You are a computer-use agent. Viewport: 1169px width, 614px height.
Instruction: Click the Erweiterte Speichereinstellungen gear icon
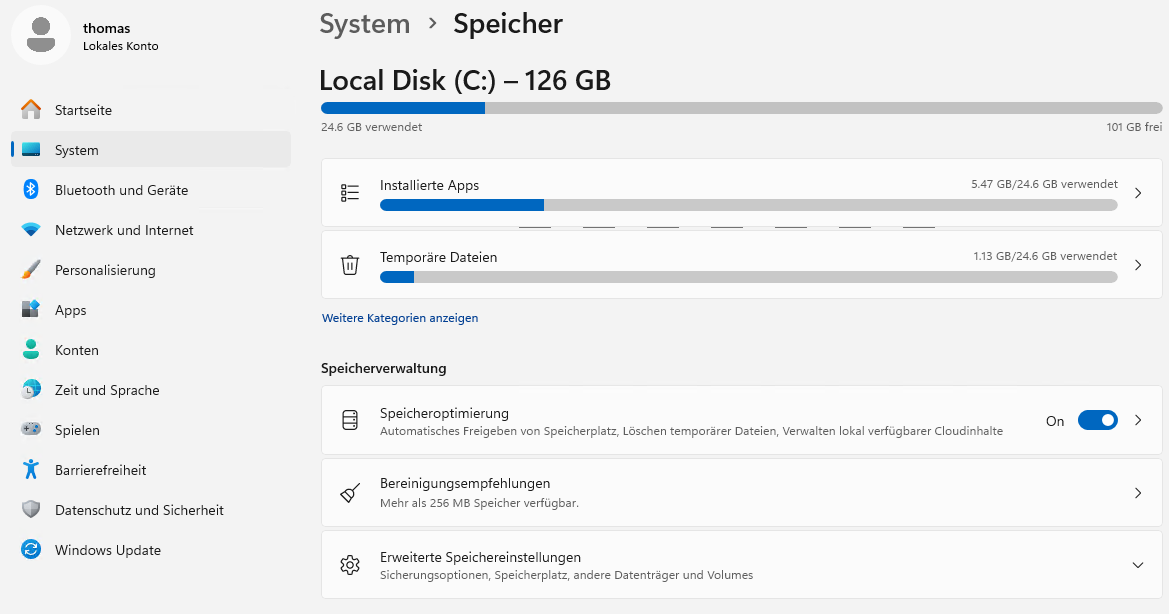coord(349,565)
